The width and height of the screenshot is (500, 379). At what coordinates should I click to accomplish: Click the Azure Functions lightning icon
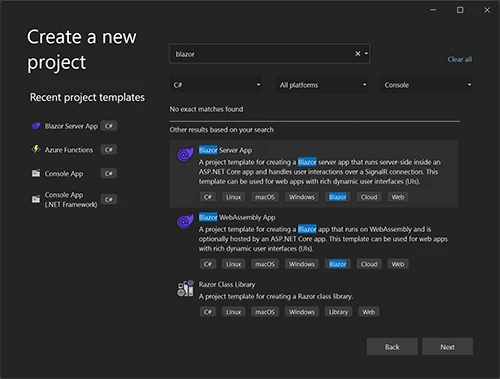(36, 149)
